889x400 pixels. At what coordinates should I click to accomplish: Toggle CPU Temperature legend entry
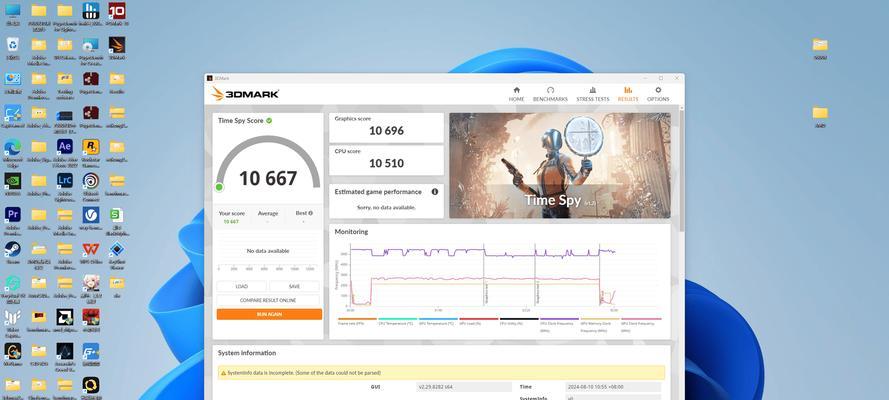click(397, 321)
